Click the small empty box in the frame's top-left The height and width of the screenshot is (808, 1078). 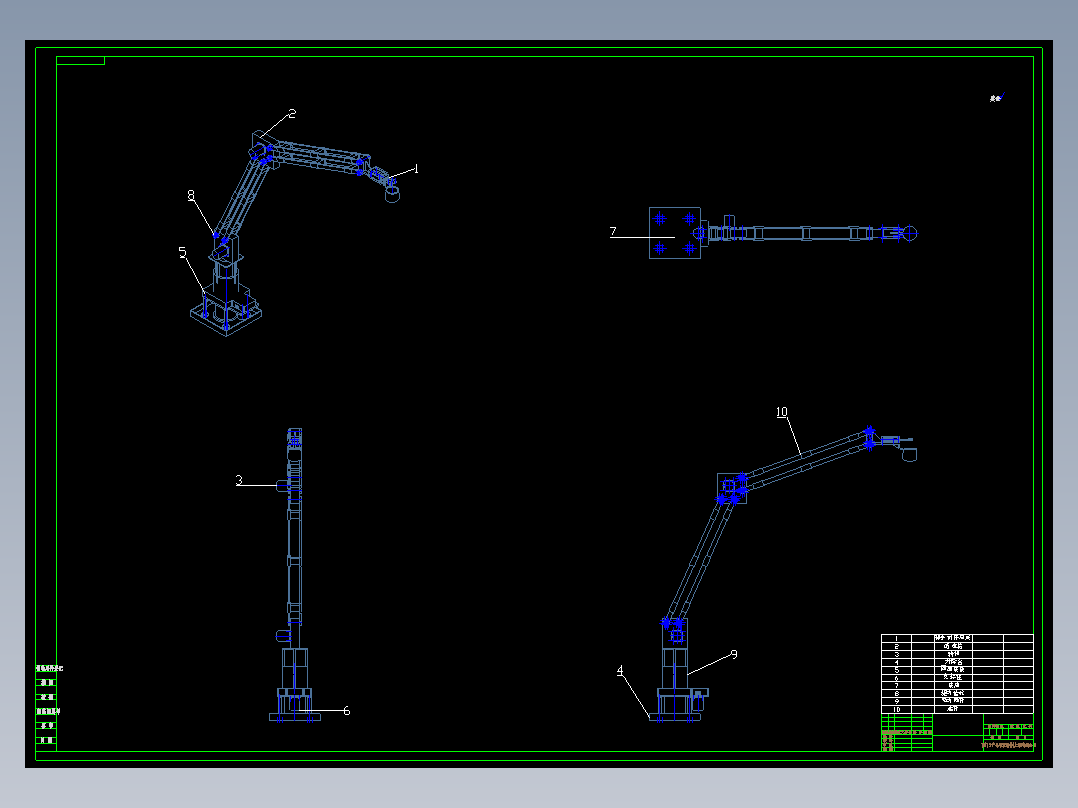click(x=80, y=61)
